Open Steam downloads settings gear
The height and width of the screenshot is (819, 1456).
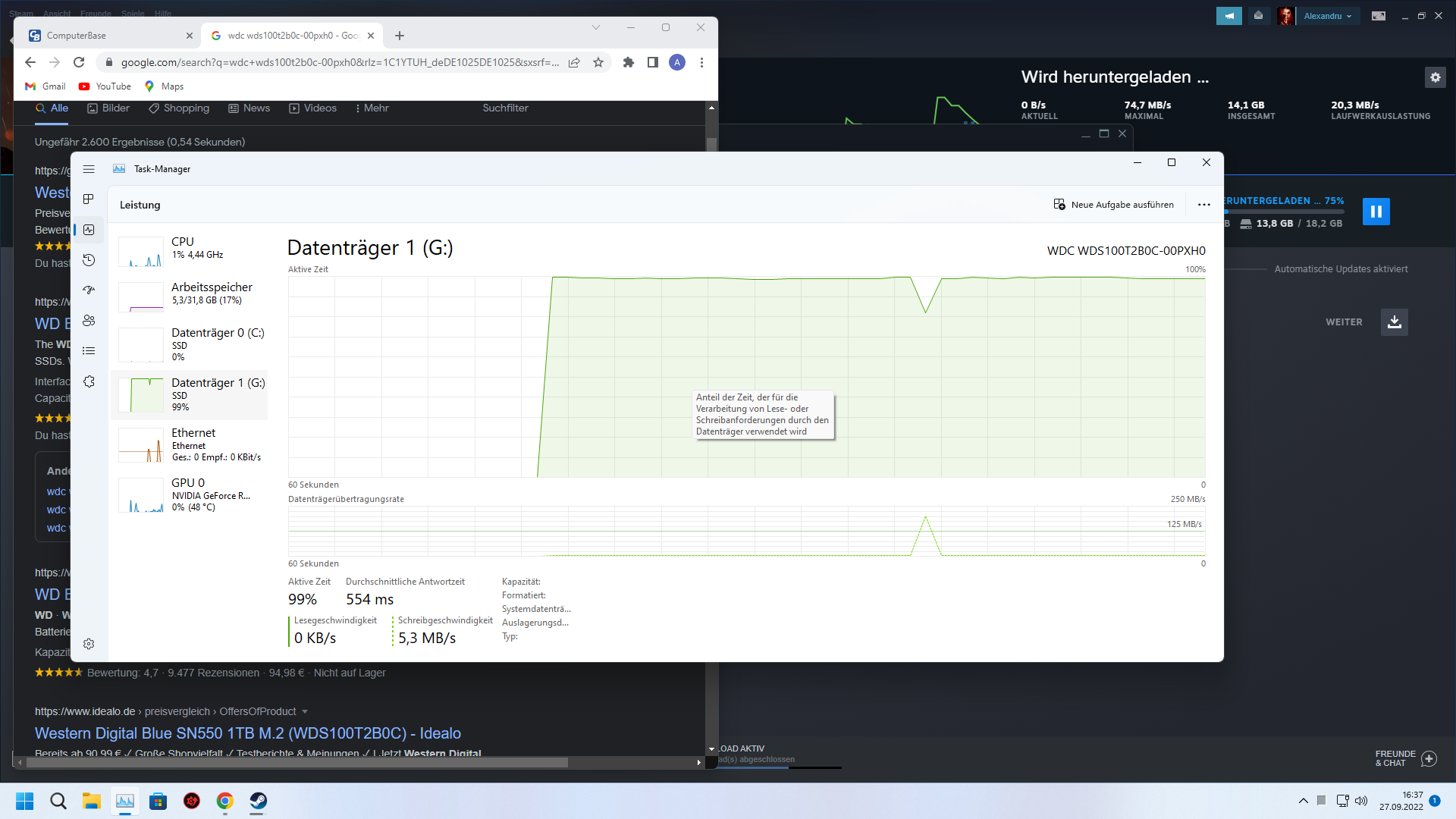[x=1435, y=77]
